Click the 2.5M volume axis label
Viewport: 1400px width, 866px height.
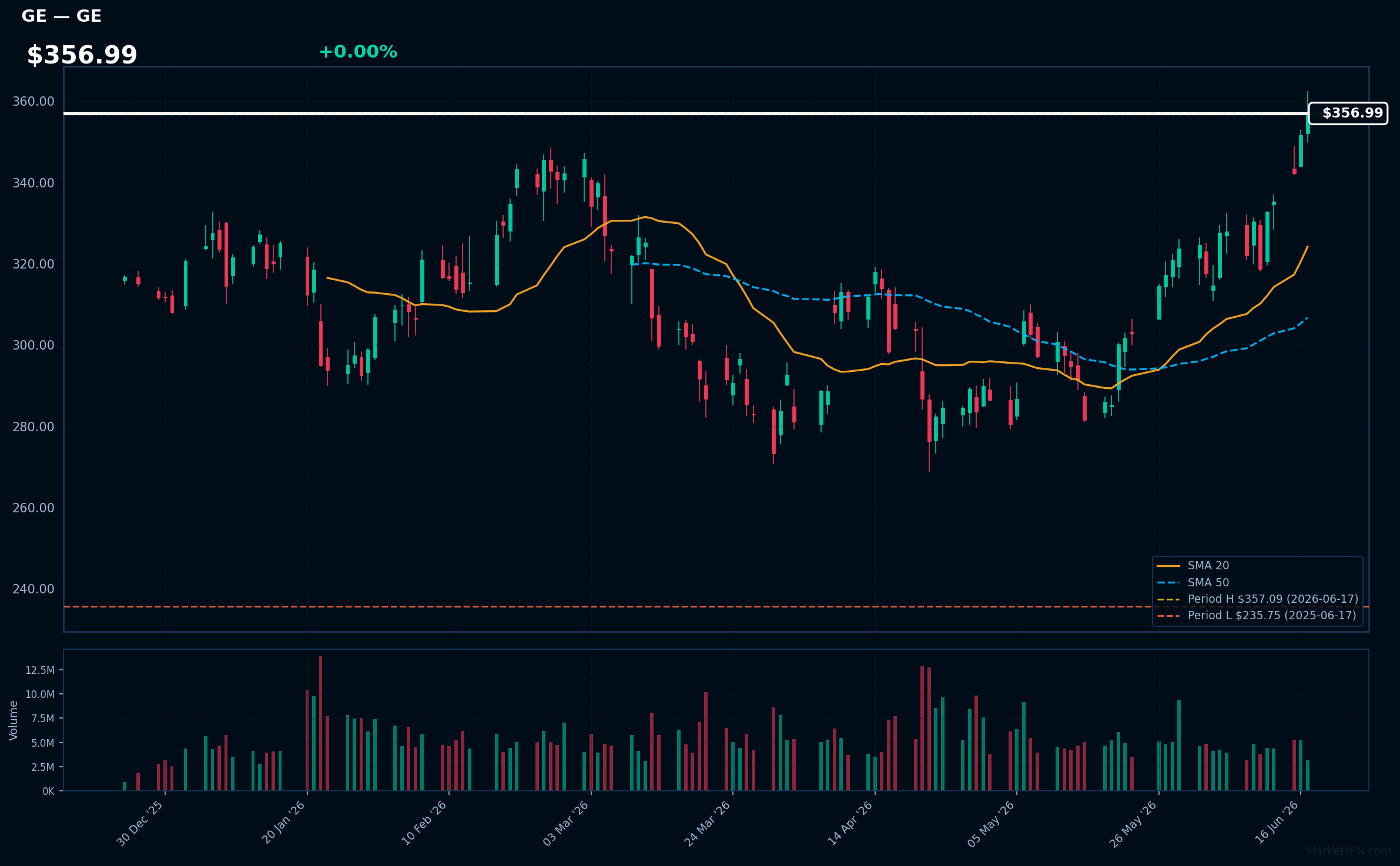[43, 767]
